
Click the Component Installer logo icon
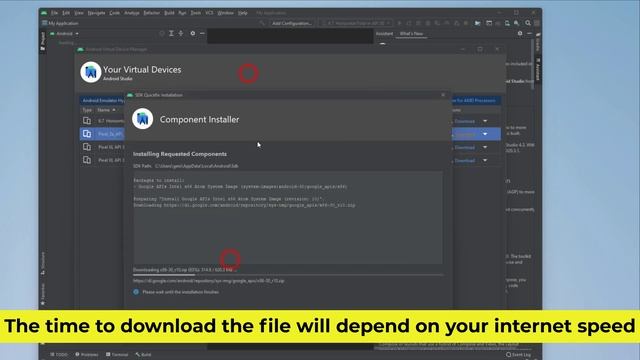click(142, 119)
